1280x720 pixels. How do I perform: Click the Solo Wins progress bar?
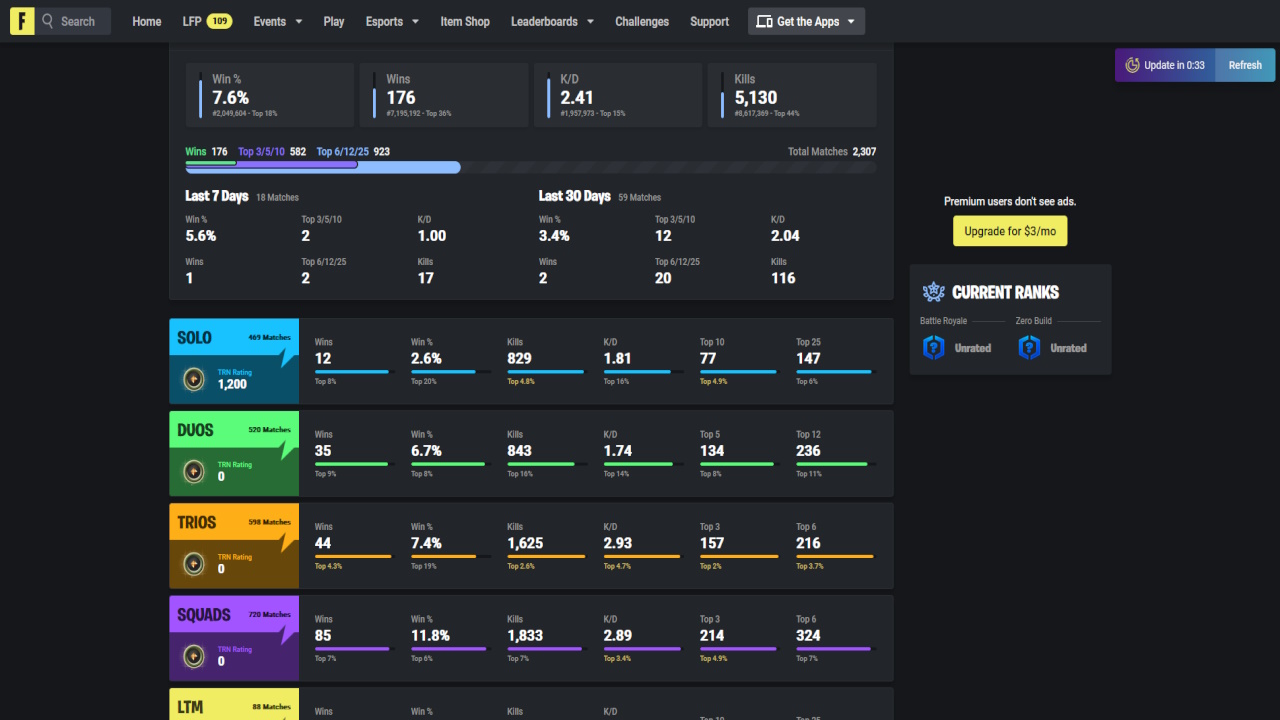354,372
